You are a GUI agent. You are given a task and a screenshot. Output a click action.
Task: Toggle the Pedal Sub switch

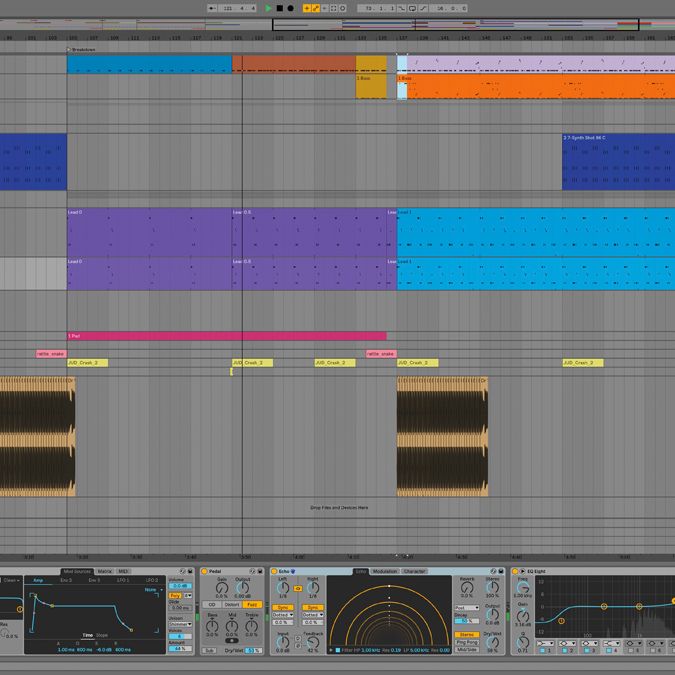[209, 650]
